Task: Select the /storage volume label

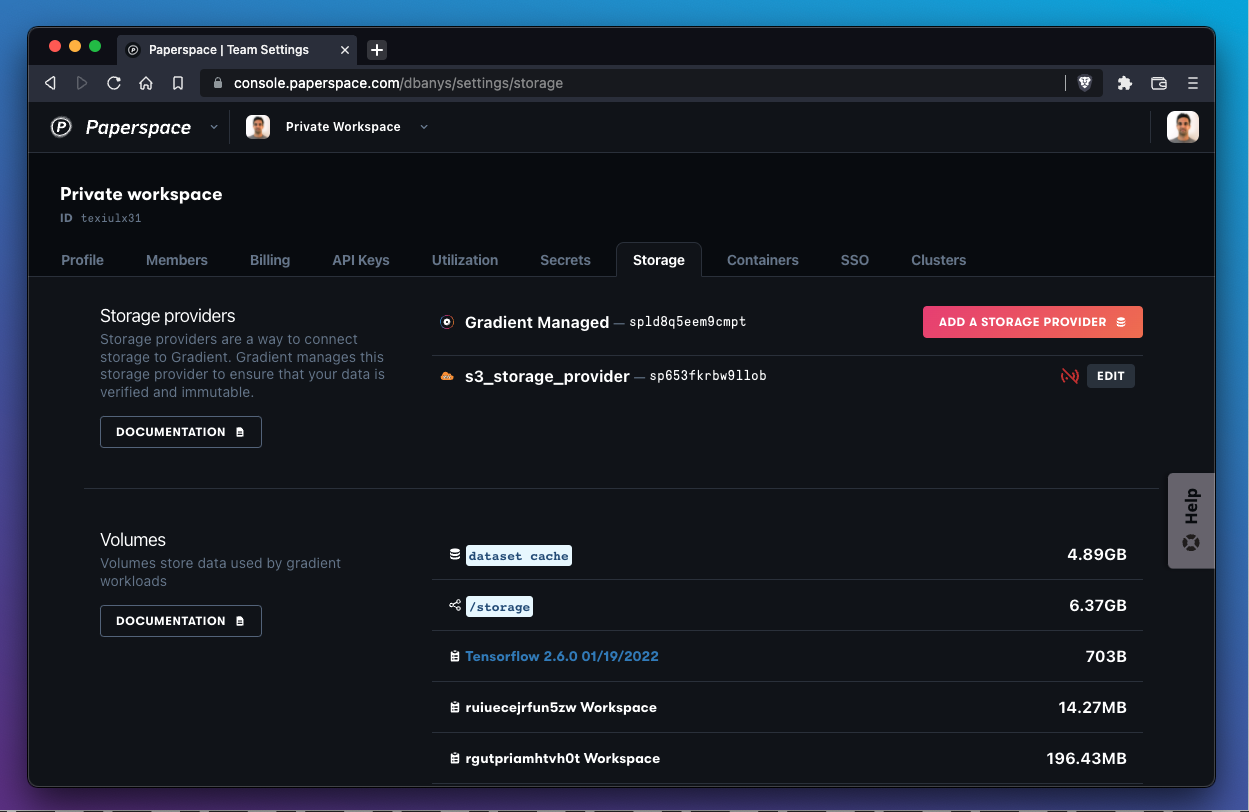Action: [499, 607]
